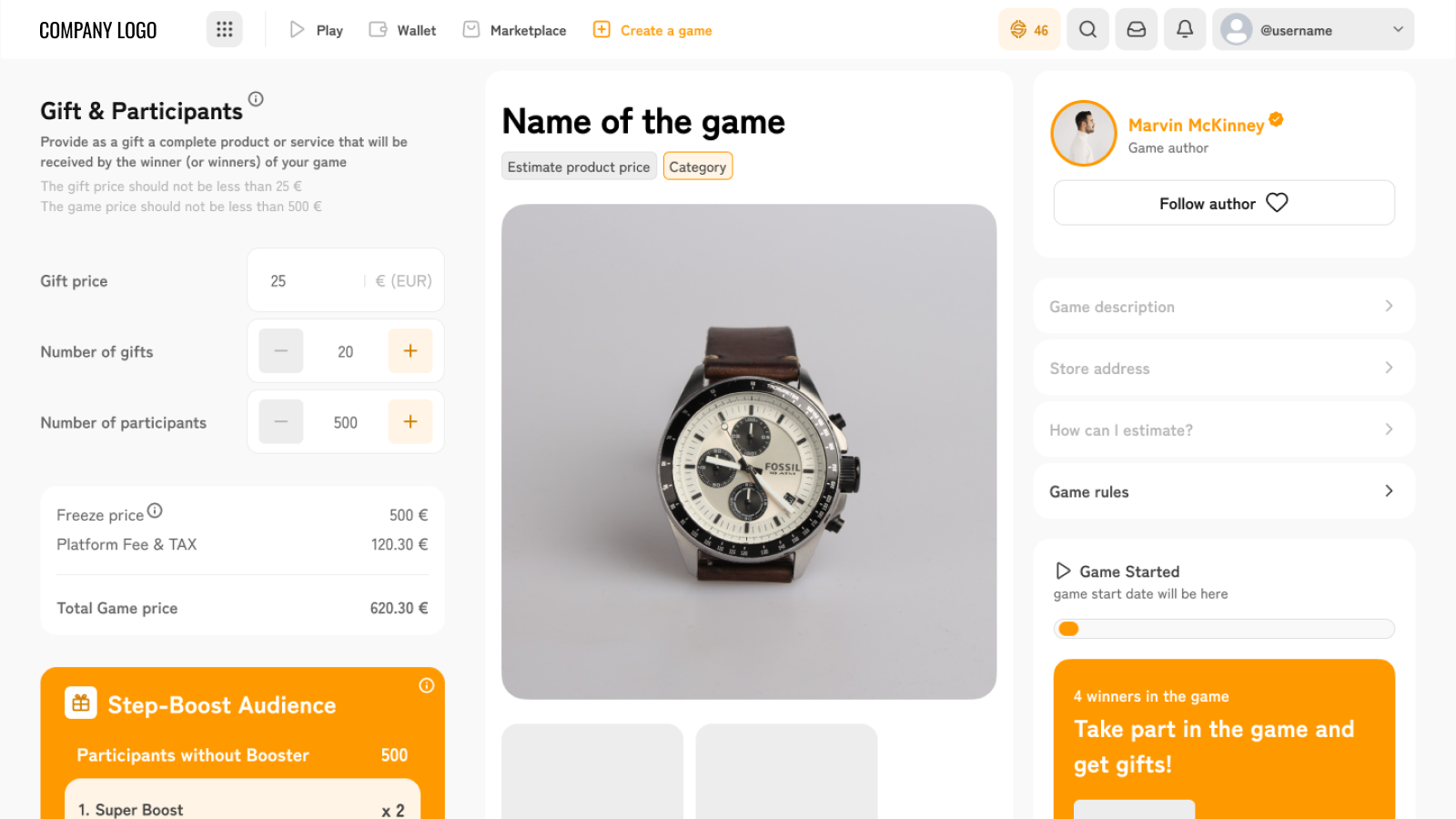
Task: Click the search magnifier icon
Action: click(1087, 29)
